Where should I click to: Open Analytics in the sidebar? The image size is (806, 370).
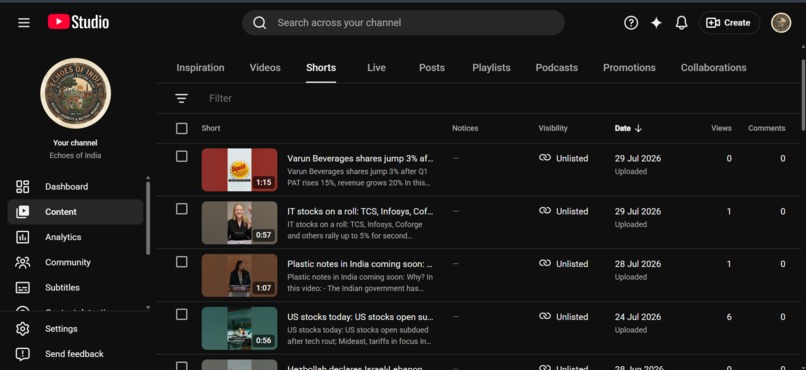75,237
